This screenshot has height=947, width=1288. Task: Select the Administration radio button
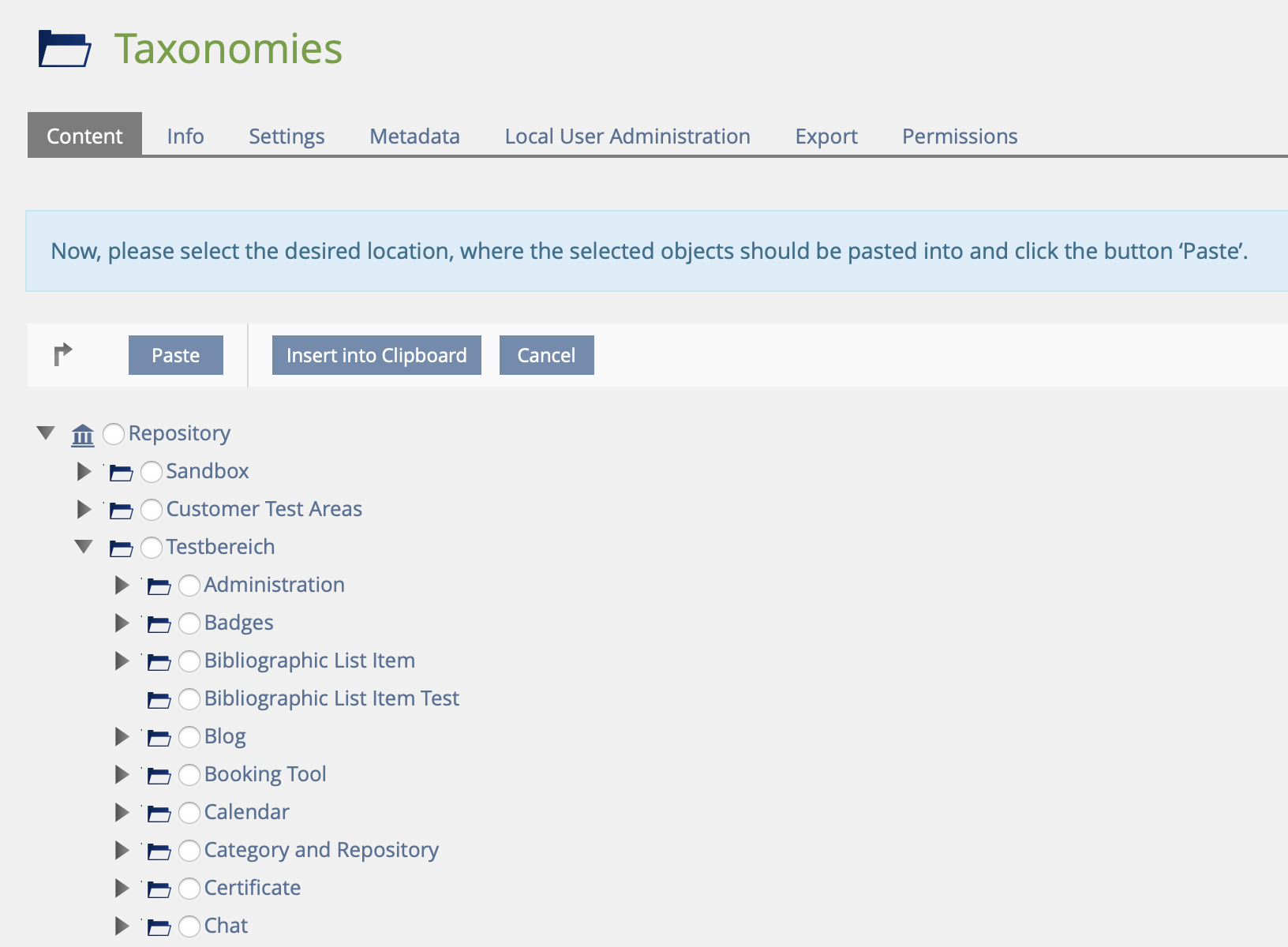(x=189, y=586)
